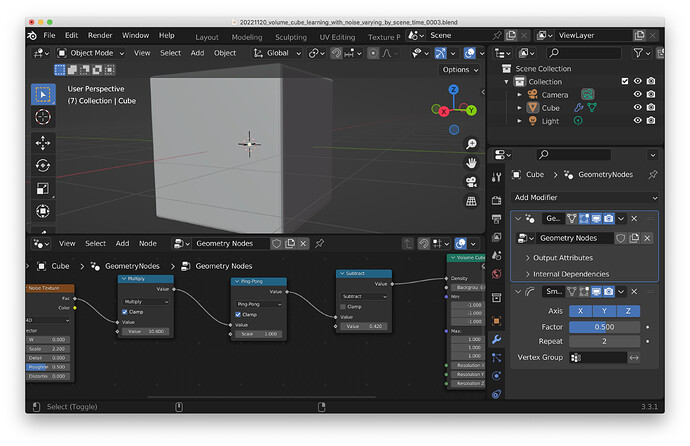Toggle Smooth modifier Z axis
690x446 pixels.
click(628, 311)
